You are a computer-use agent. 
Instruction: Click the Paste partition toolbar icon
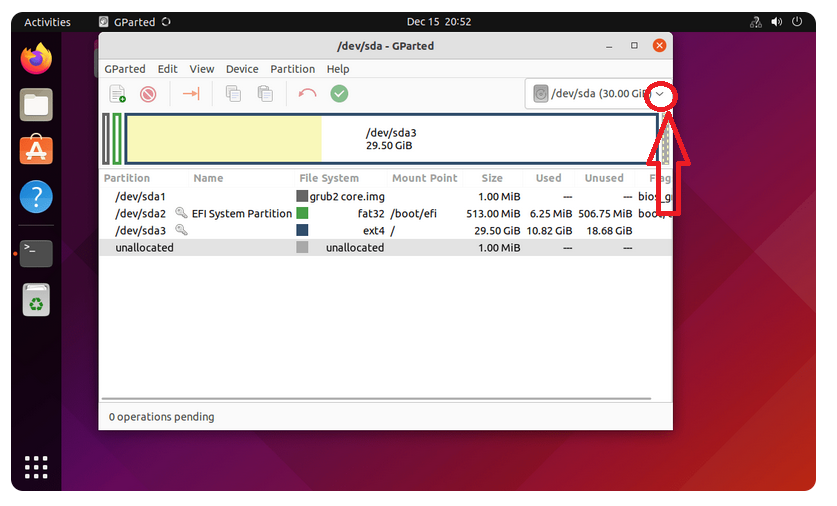[x=265, y=94]
